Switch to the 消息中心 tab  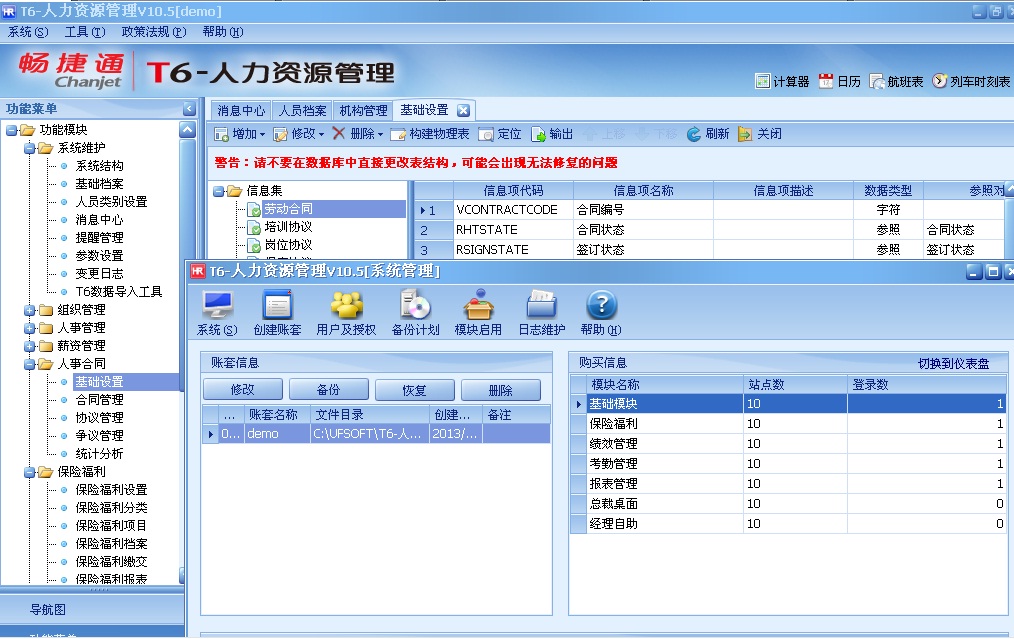coord(241,111)
